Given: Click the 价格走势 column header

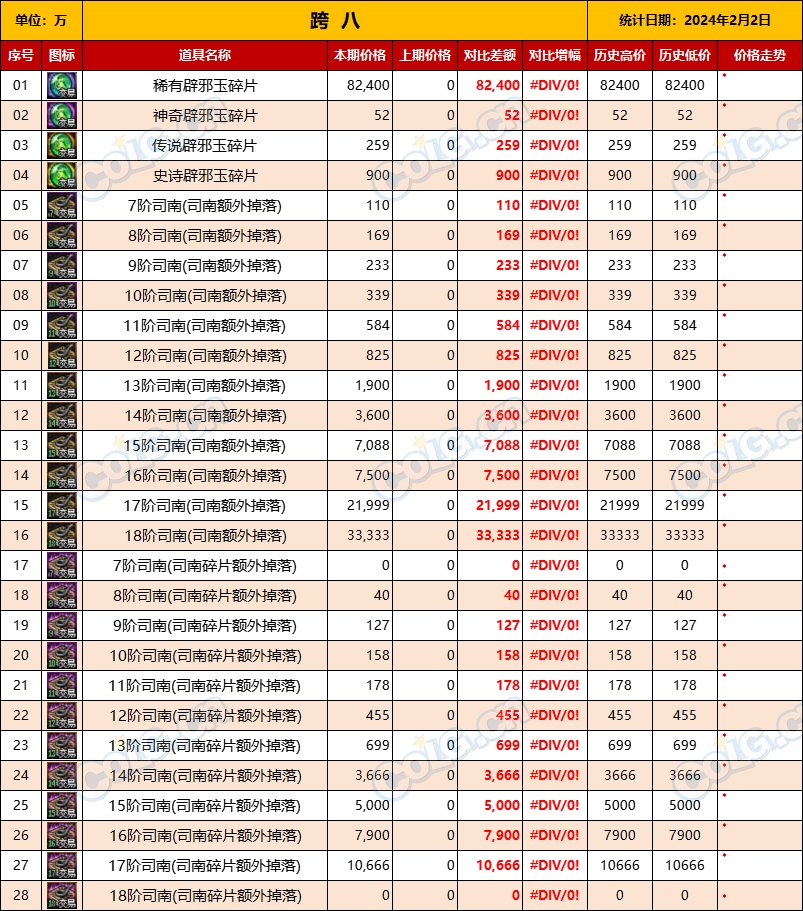Looking at the screenshot, I should (x=760, y=55).
